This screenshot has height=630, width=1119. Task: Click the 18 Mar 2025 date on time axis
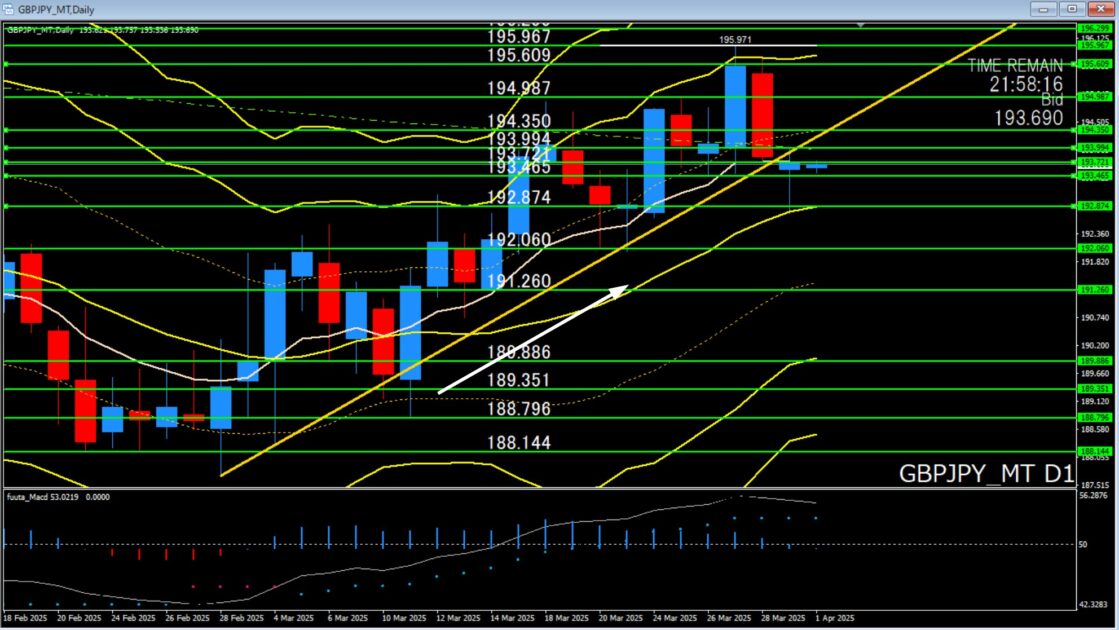pos(564,619)
